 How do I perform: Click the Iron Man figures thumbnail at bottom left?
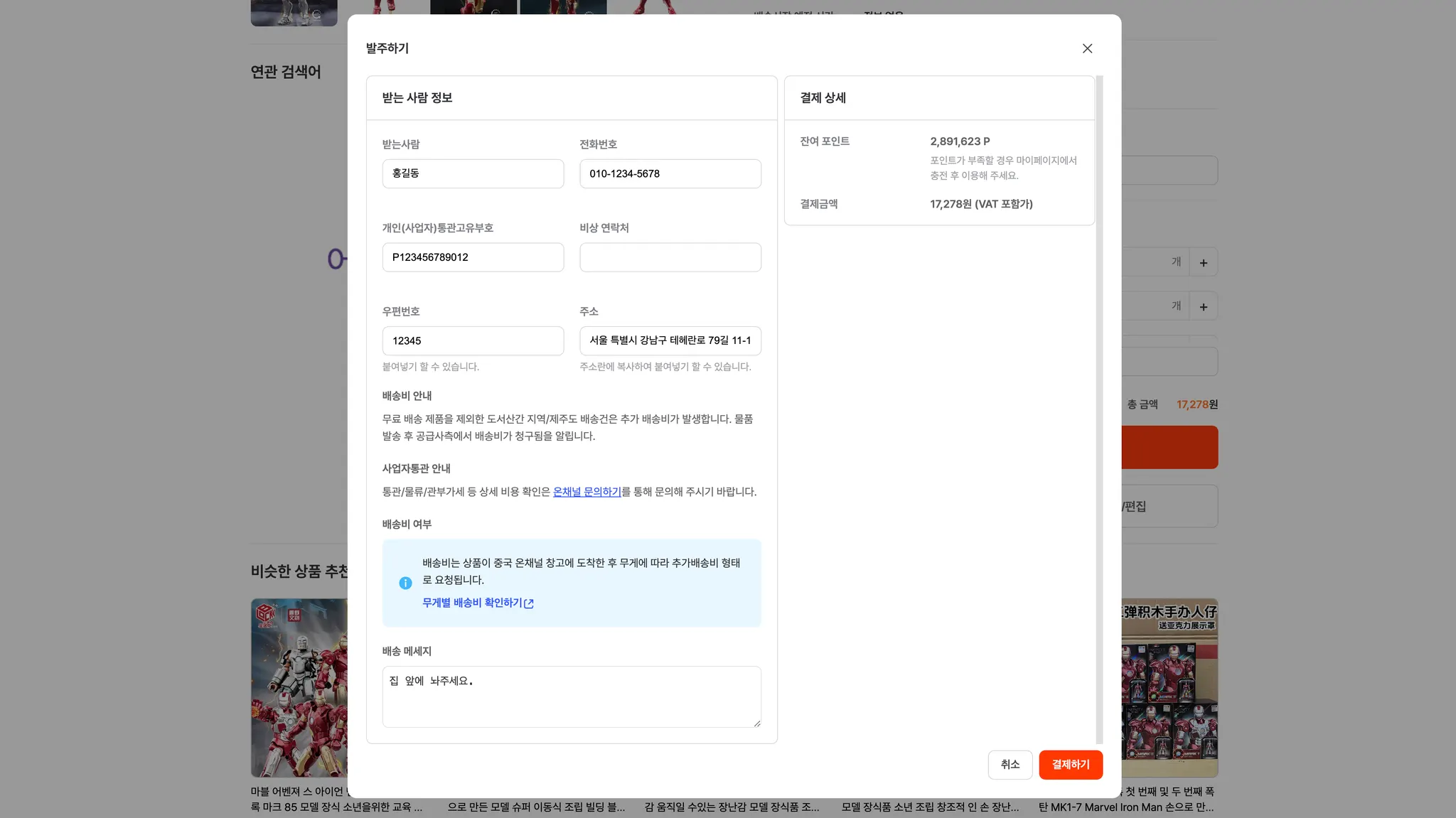point(299,687)
